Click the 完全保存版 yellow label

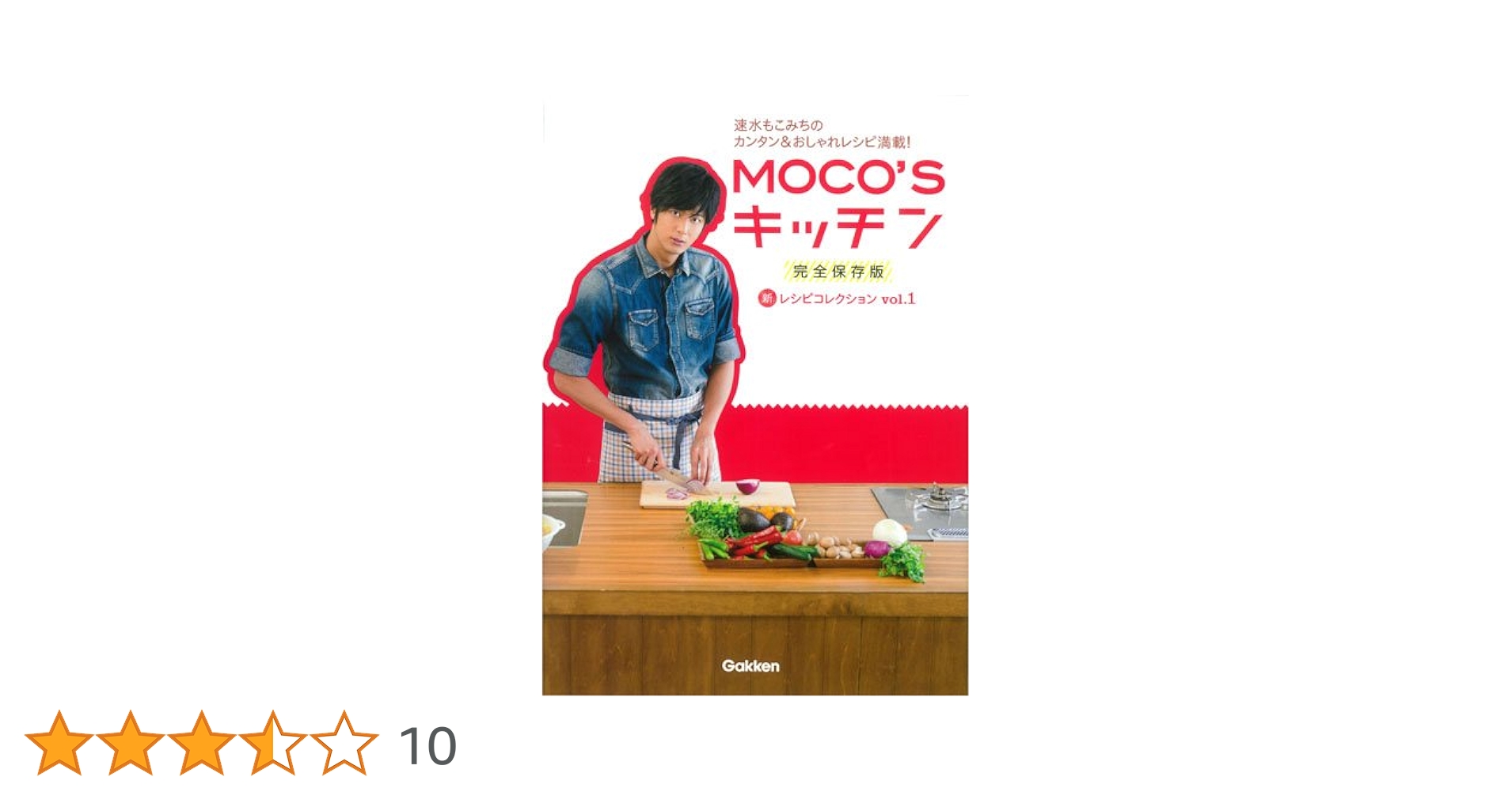coord(838,272)
